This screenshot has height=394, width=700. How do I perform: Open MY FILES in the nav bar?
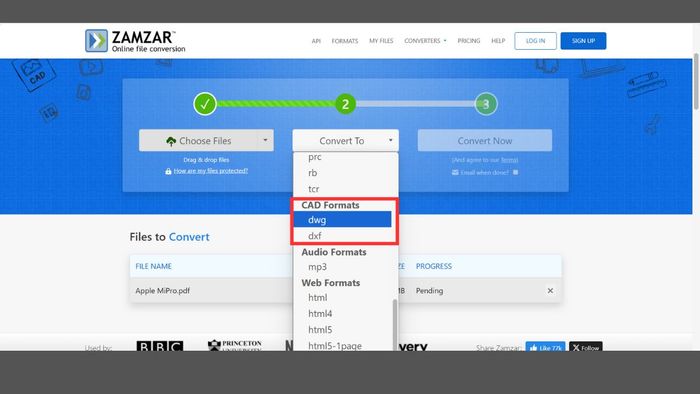tap(381, 41)
